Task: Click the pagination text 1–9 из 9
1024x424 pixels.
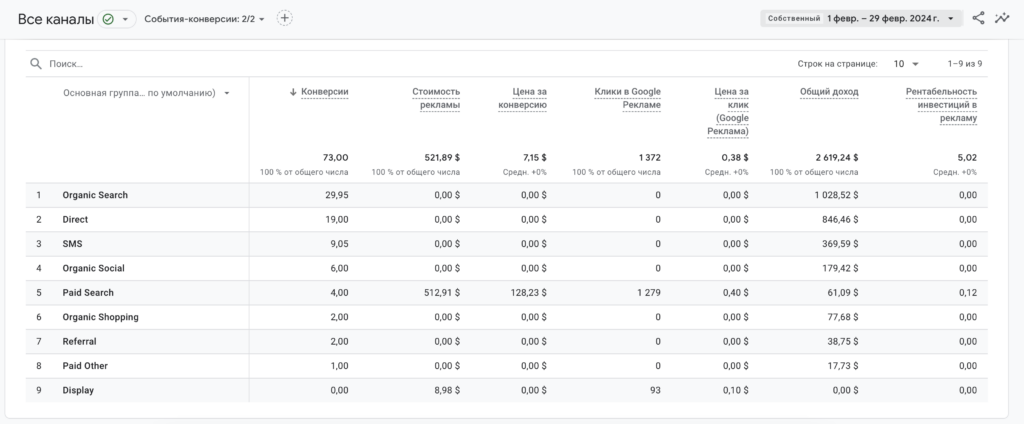Action: (965, 63)
